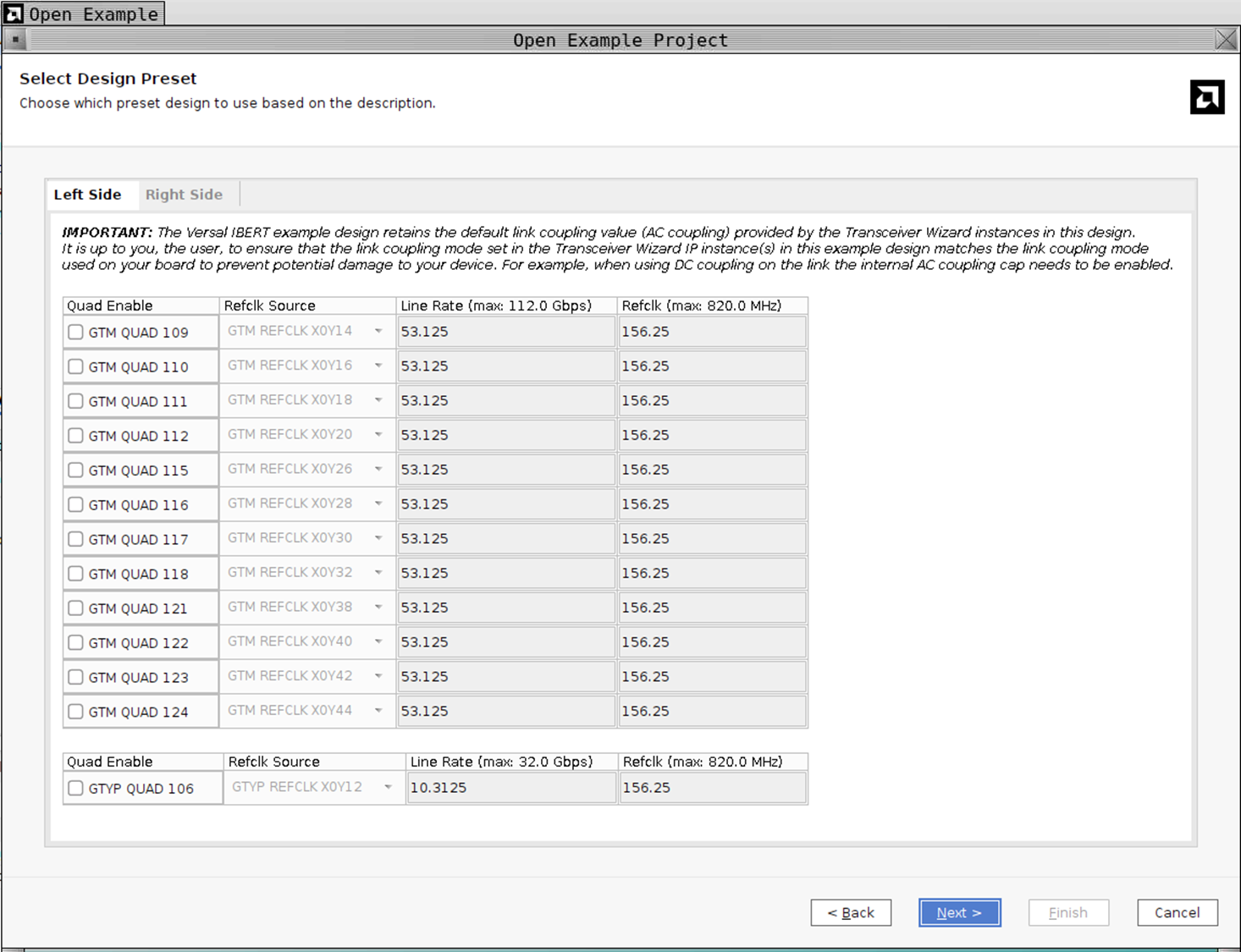Select Open Example in the taskbar
This screenshot has width=1241, height=952.
click(83, 14)
